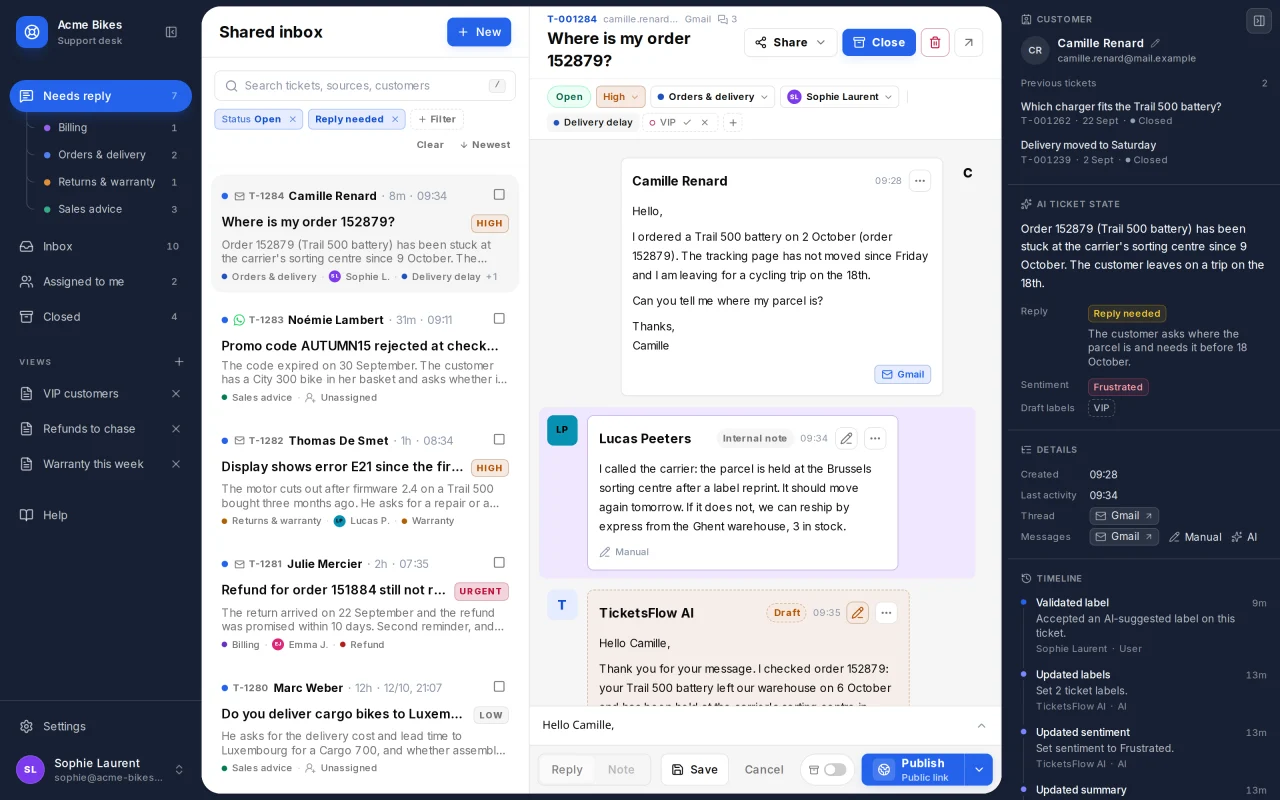Select checkbox for ticket T-1281
Image resolution: width=1280 pixels, height=800 pixels.
[x=499, y=562]
